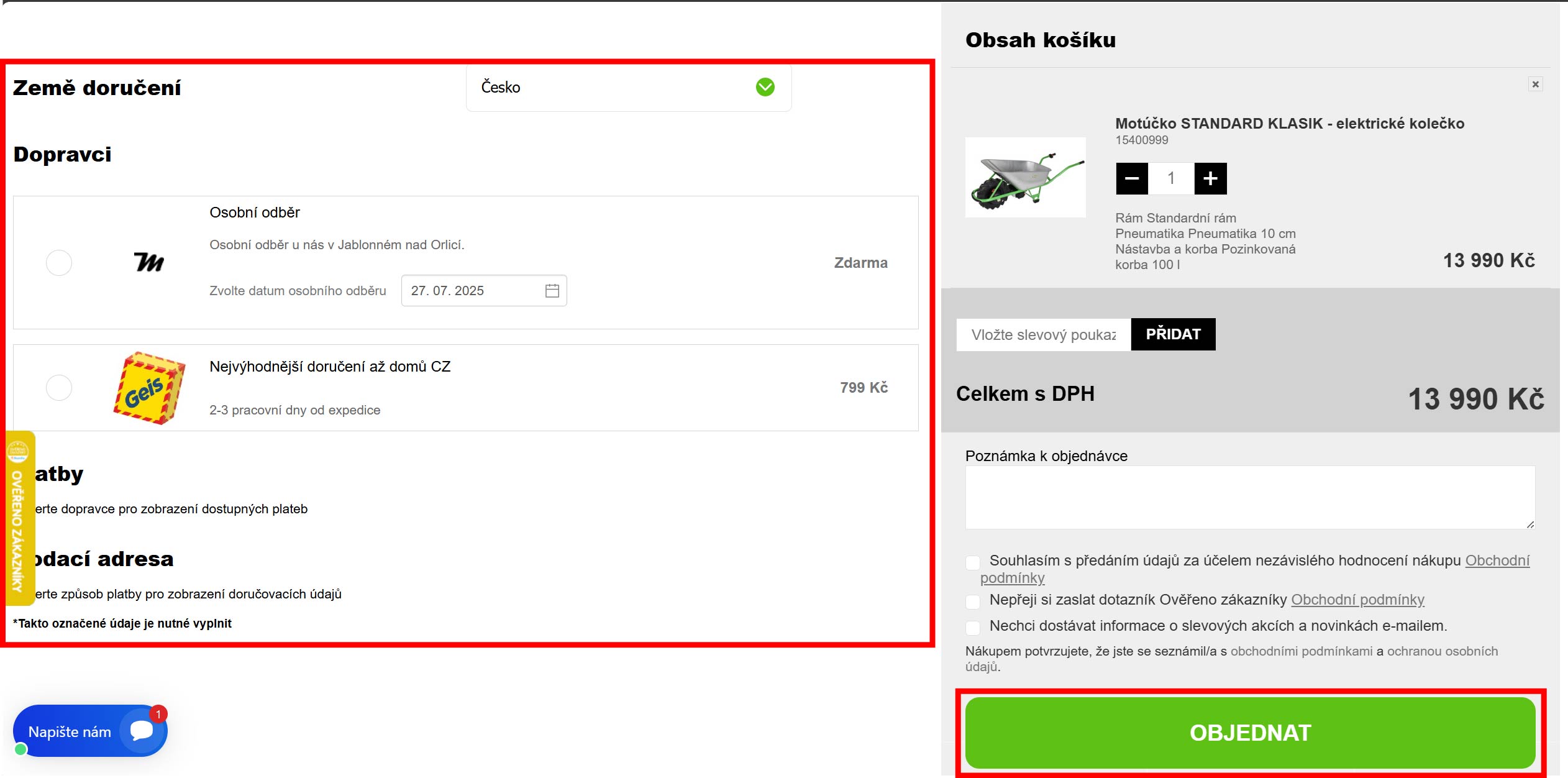Click the Osobní odběr carrier logo

pos(149,262)
